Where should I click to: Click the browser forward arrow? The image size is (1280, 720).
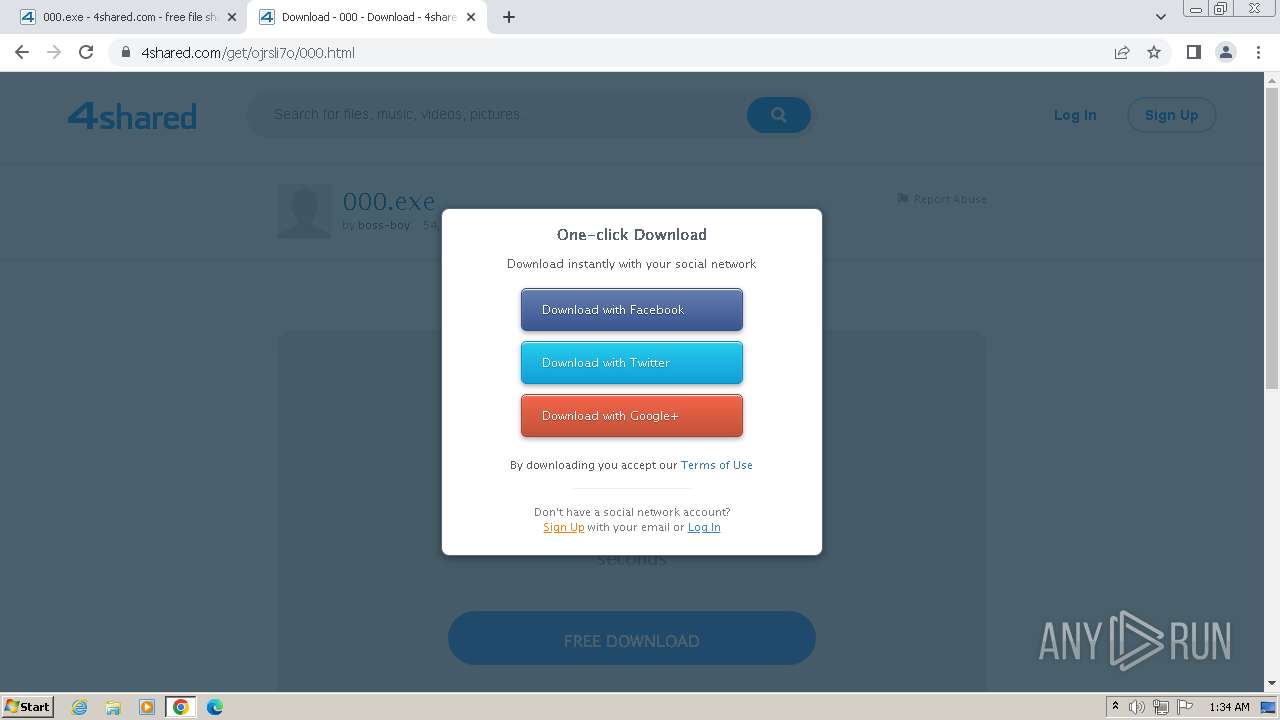(54, 52)
